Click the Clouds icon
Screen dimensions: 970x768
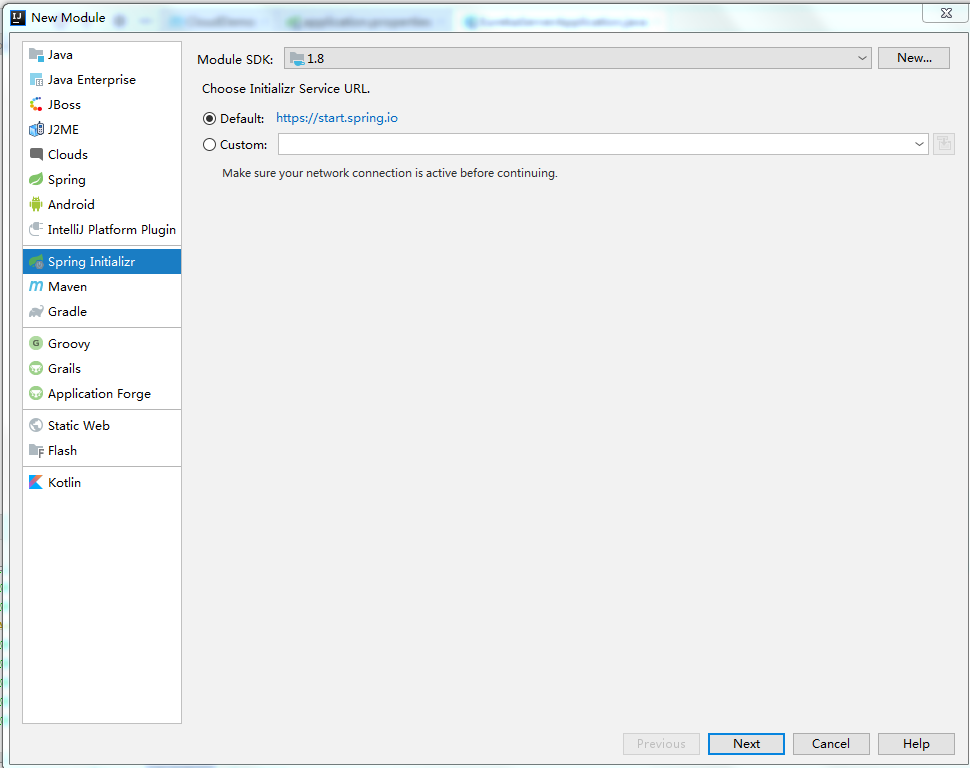pos(36,154)
